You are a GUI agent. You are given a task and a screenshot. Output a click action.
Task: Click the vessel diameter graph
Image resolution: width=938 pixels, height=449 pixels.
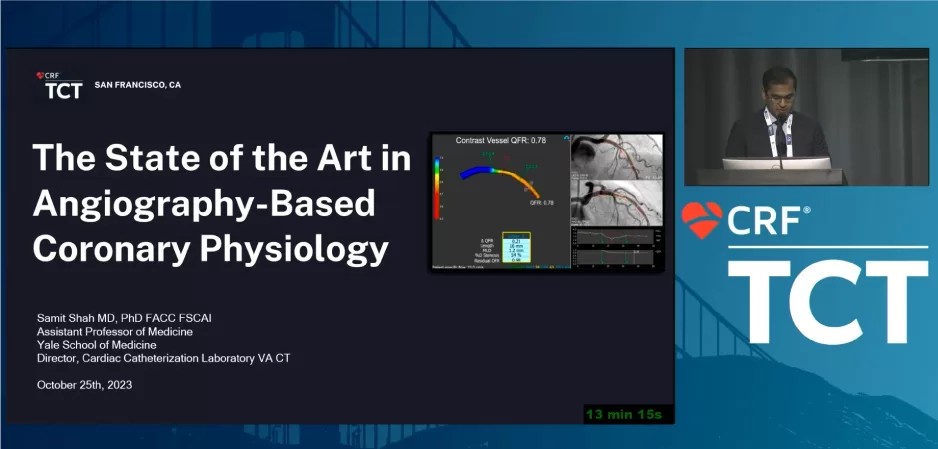pyautogui.click(x=616, y=239)
